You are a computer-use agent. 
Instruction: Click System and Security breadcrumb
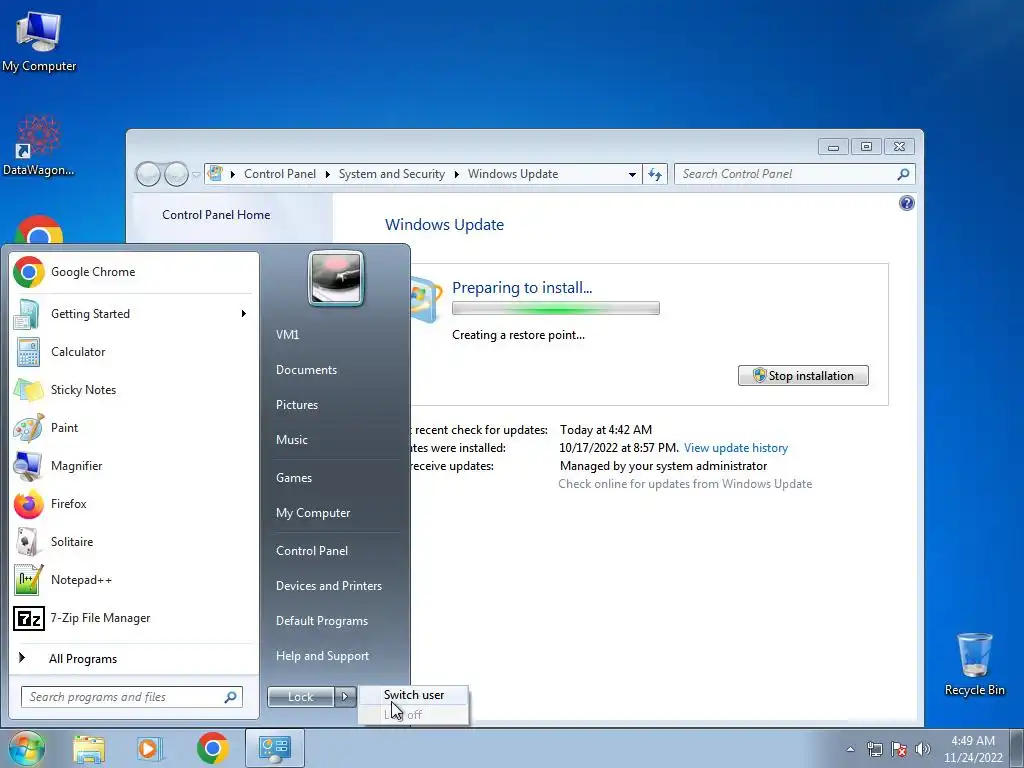pyautogui.click(x=391, y=174)
